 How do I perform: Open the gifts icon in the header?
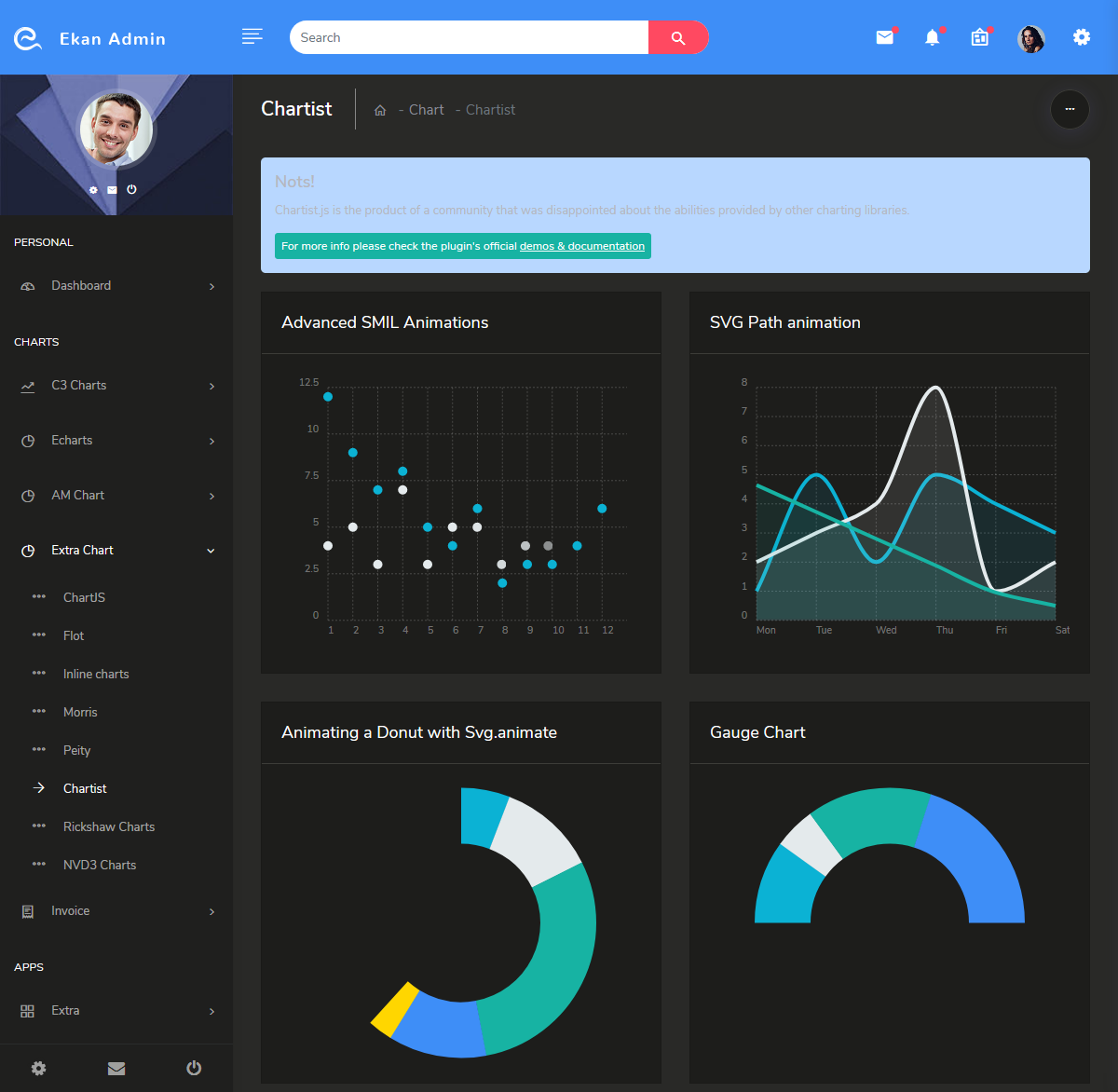coord(979,37)
